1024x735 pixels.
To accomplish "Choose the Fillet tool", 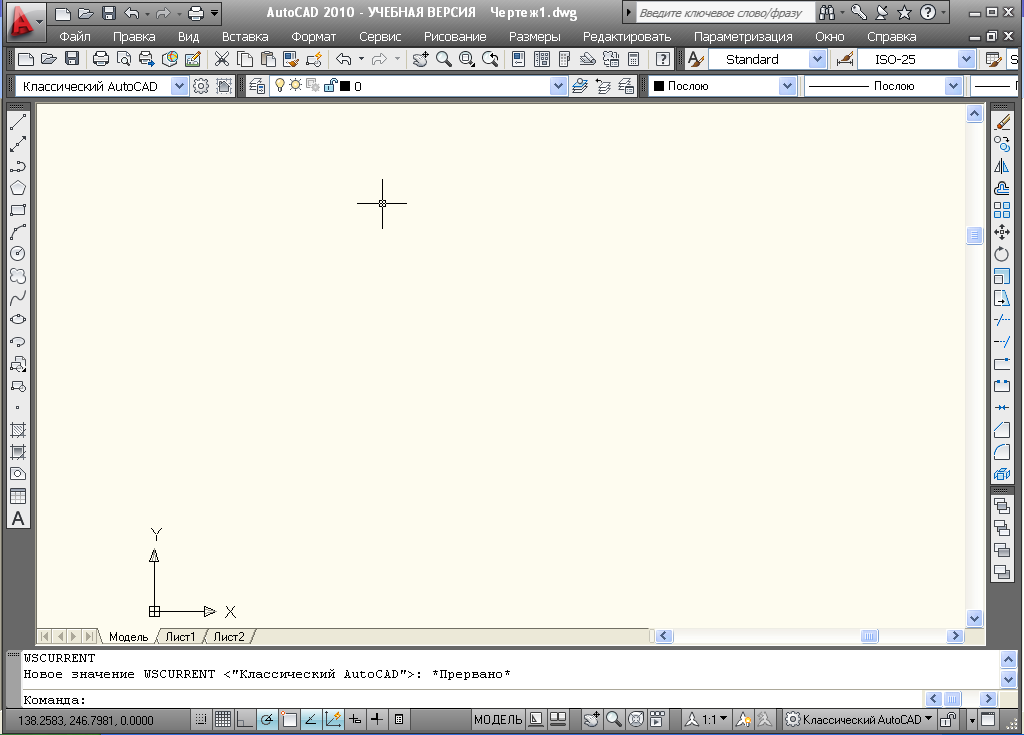I will (x=1002, y=452).
